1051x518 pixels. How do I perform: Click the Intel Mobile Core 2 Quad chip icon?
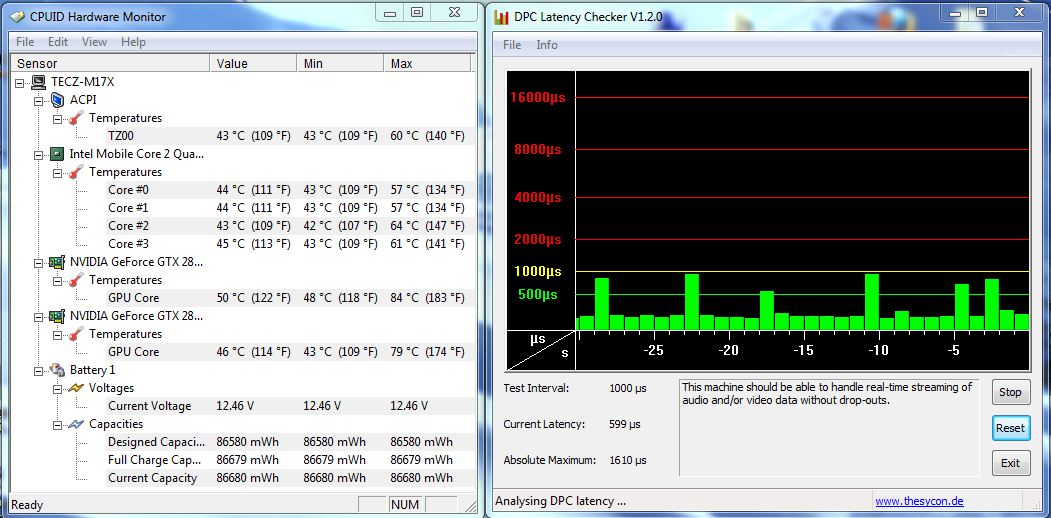click(58, 154)
